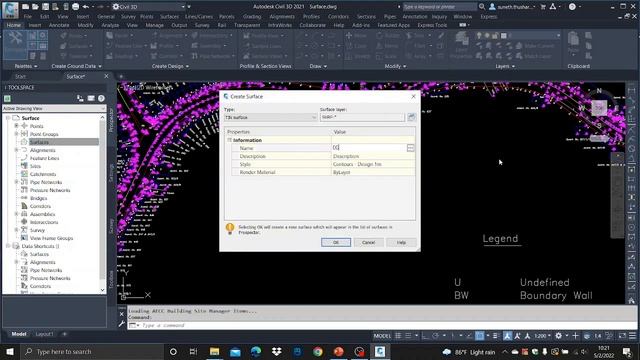Select Catchments in the tree
640x360 pixels.
(x=43, y=174)
